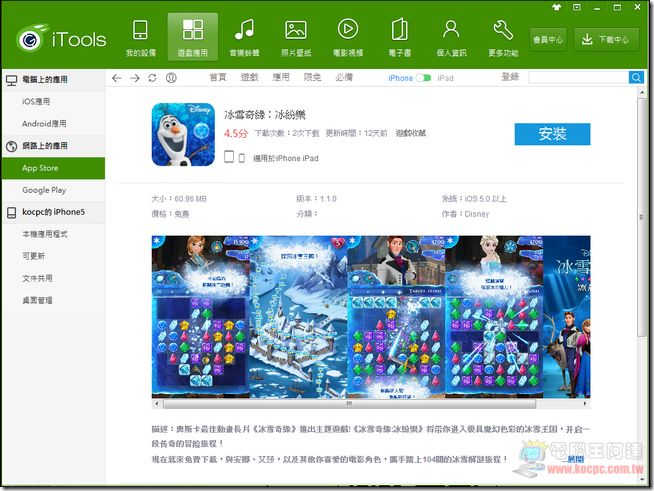The width and height of the screenshot is (654, 491).
Task: Expand description with 展開 link
Action: (576, 459)
